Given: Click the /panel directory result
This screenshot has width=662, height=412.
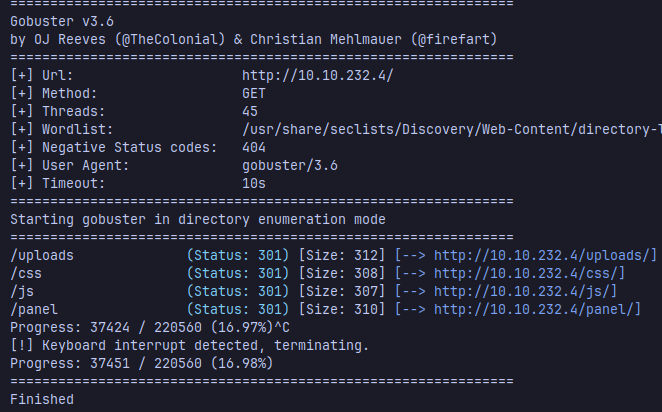Looking at the screenshot, I should point(34,309).
